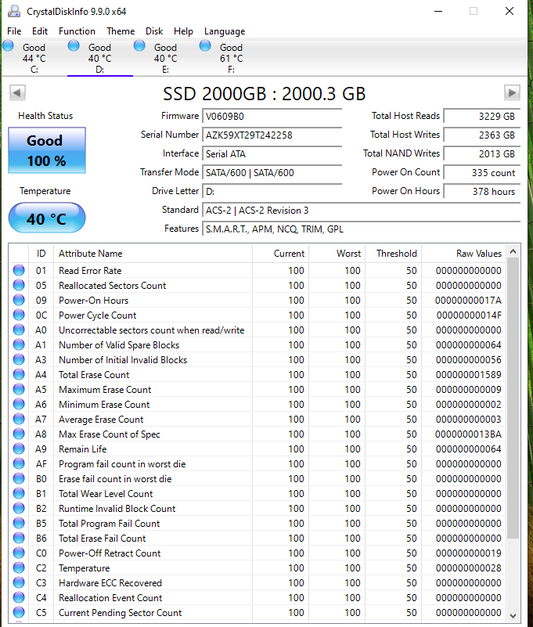Click status icon of Reallocated Sectors Count row
This screenshot has height=627, width=533.
[x=19, y=285]
